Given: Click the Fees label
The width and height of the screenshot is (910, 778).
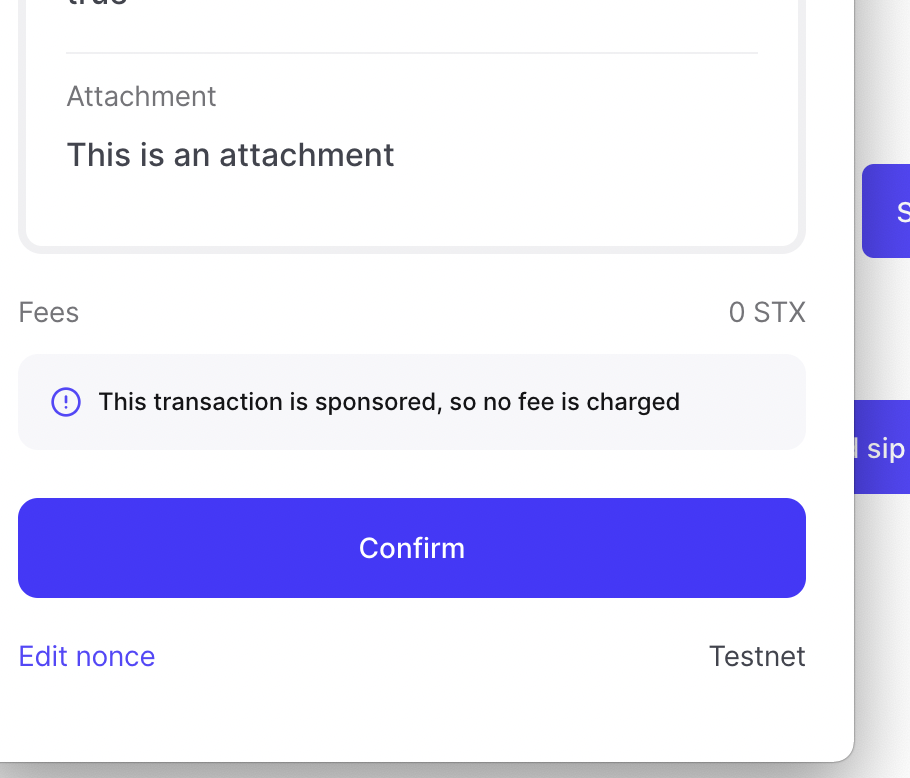Looking at the screenshot, I should 47,312.
